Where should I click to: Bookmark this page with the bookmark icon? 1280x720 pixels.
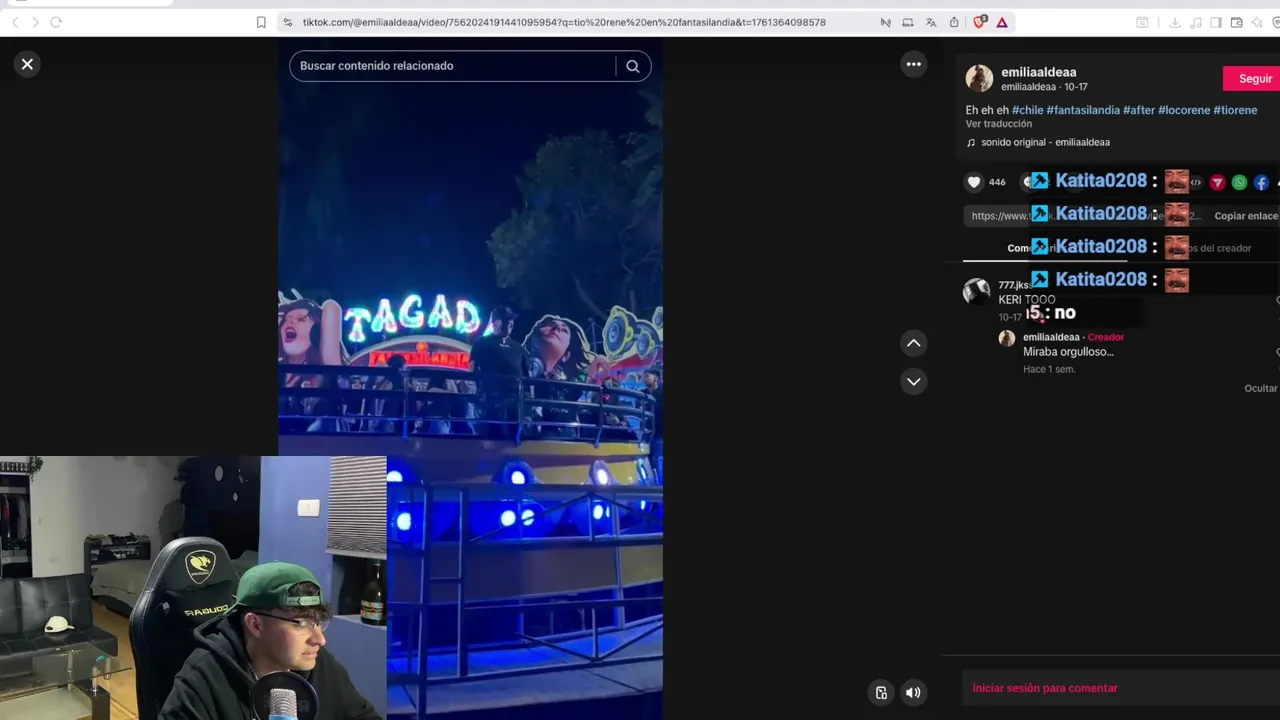(x=261, y=22)
